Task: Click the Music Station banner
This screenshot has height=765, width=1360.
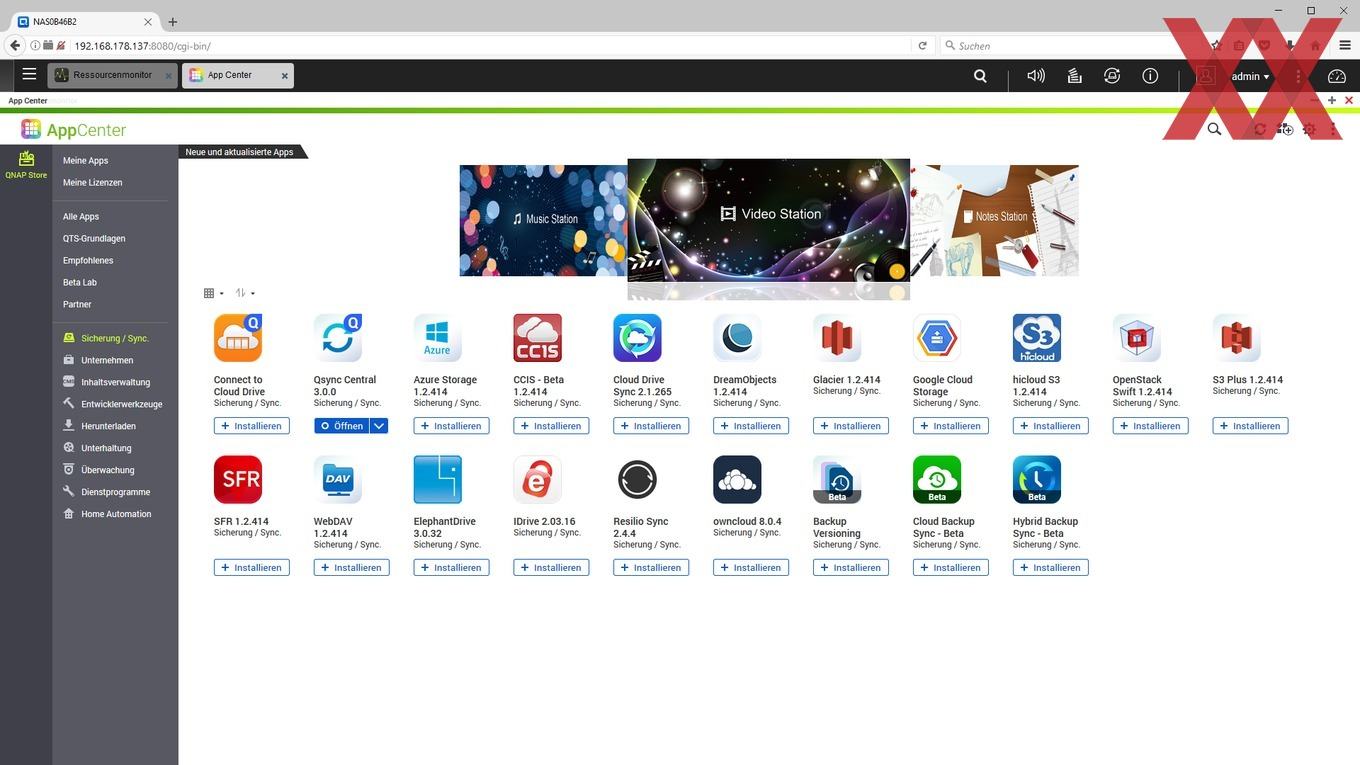Action: [543, 220]
